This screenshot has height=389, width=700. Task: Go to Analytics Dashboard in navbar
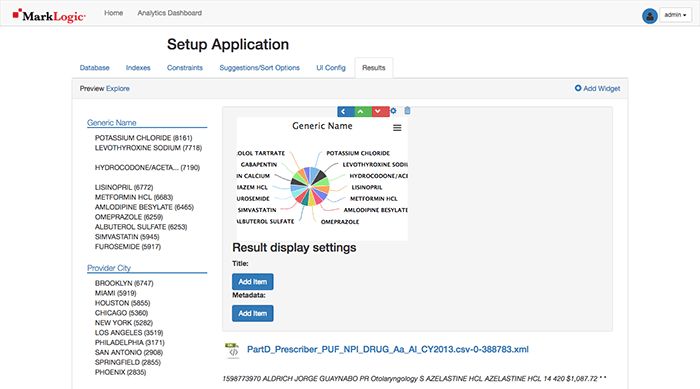(170, 13)
